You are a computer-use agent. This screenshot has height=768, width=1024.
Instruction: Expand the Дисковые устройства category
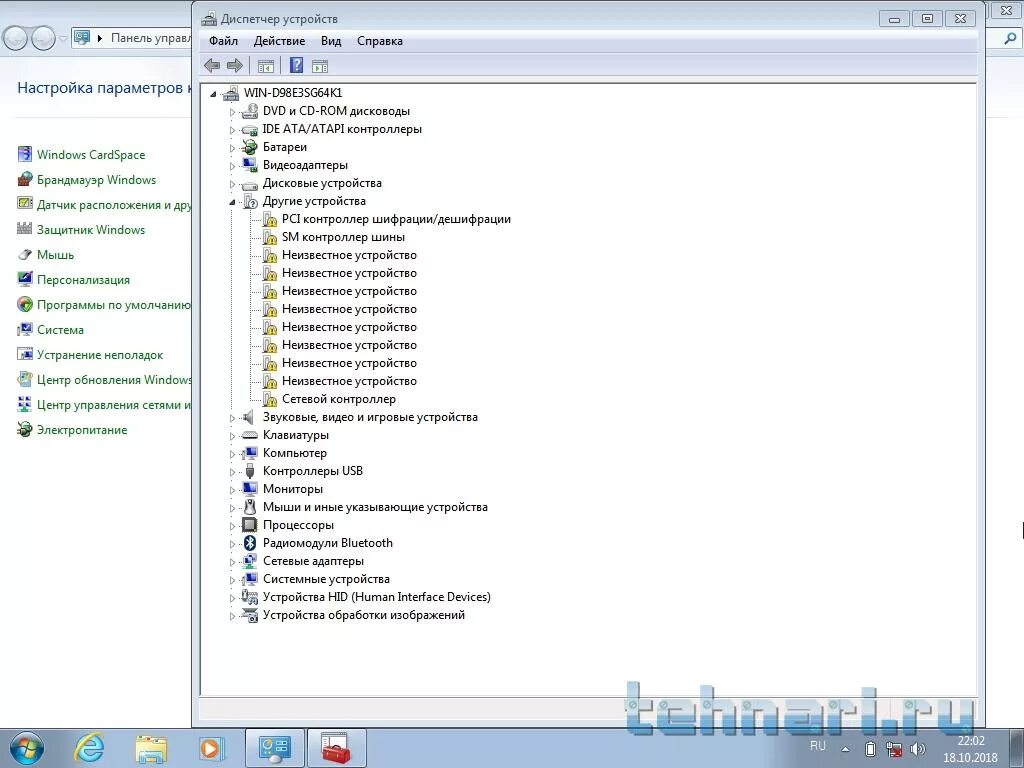232,184
